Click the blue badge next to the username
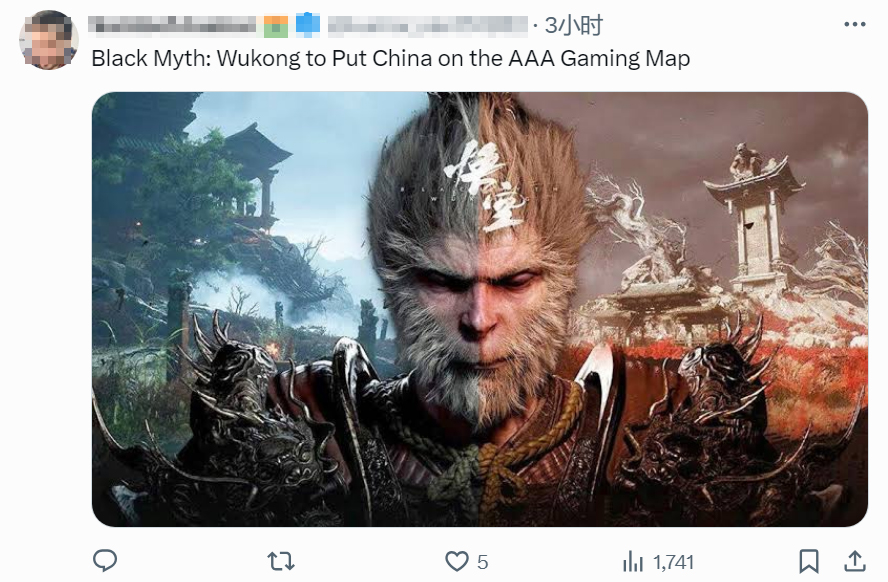This screenshot has height=582, width=888. [x=308, y=25]
